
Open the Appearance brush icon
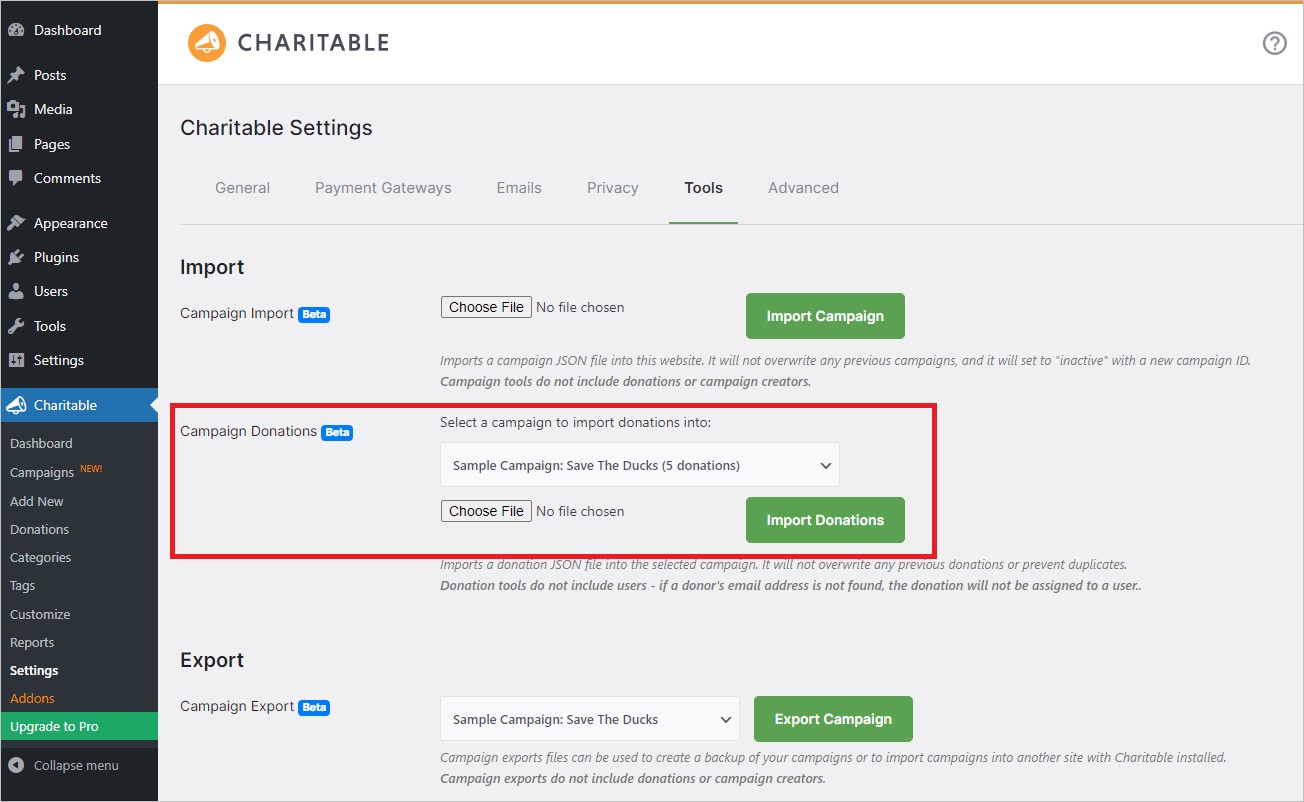pyautogui.click(x=18, y=222)
